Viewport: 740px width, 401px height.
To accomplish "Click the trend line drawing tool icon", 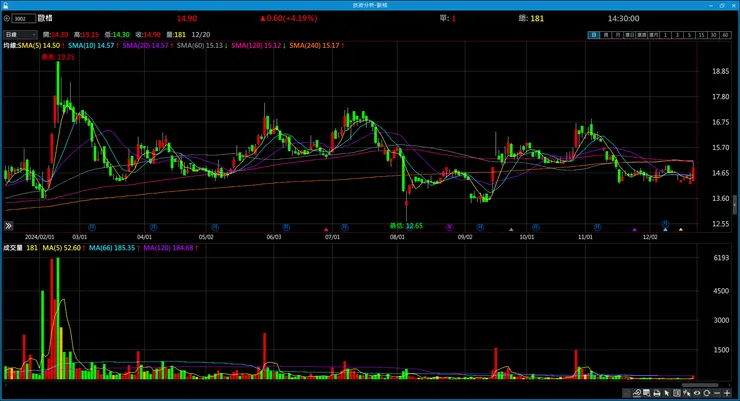I will (x=637, y=393).
